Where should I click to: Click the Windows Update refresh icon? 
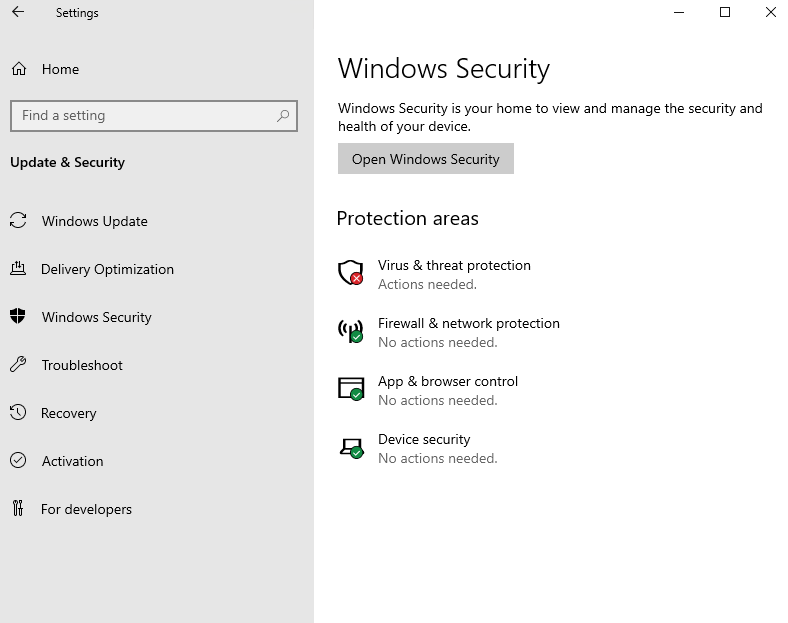click(x=17, y=221)
